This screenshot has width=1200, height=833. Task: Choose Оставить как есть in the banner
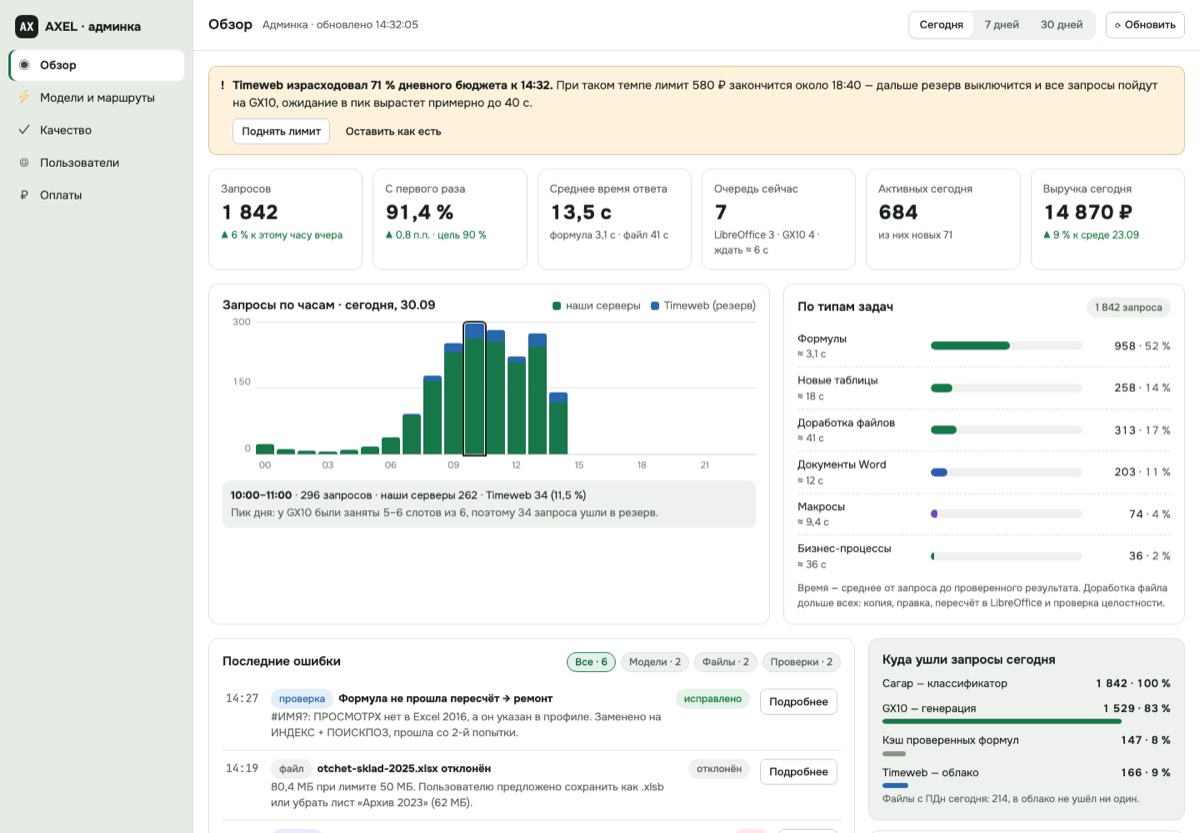(393, 131)
